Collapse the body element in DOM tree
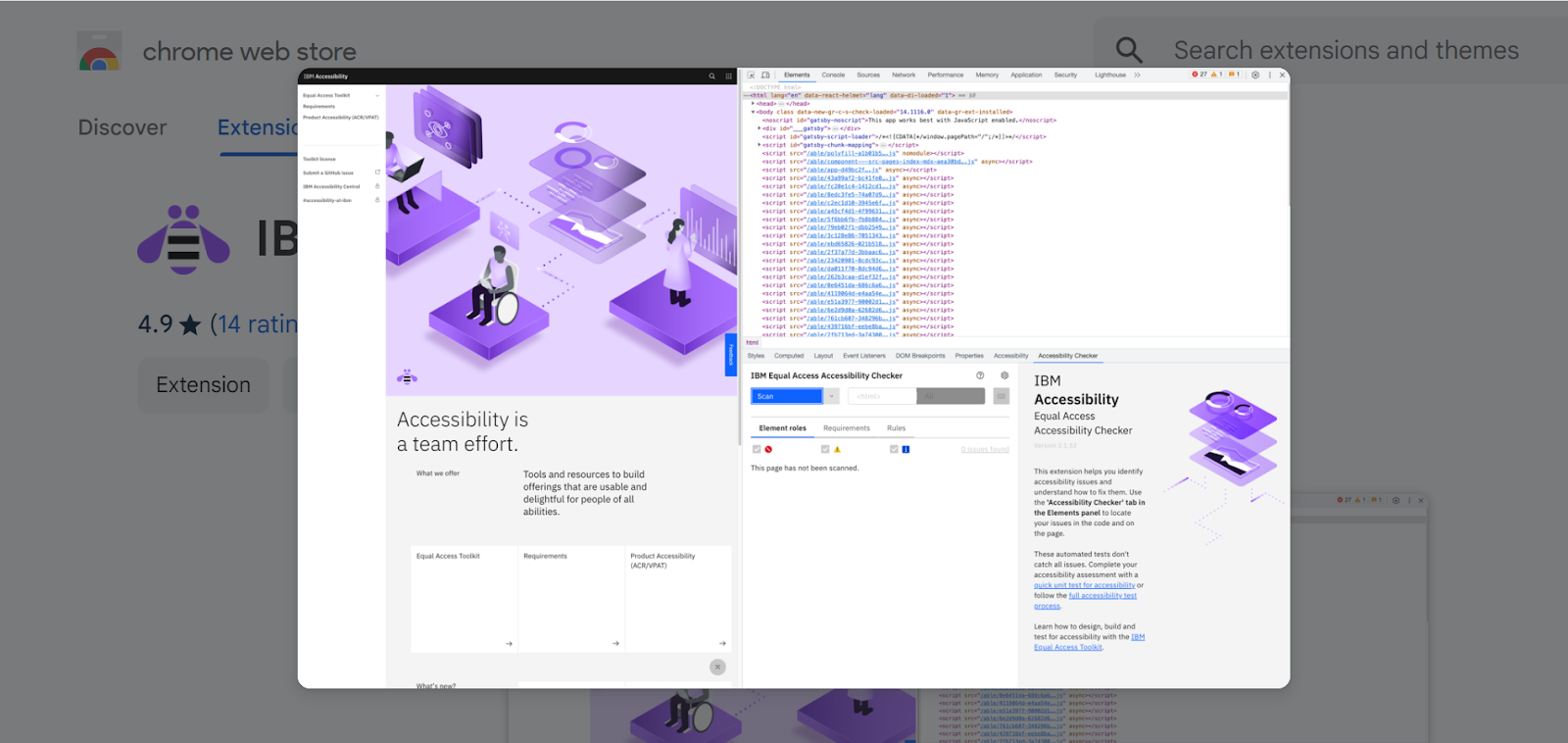 point(754,112)
